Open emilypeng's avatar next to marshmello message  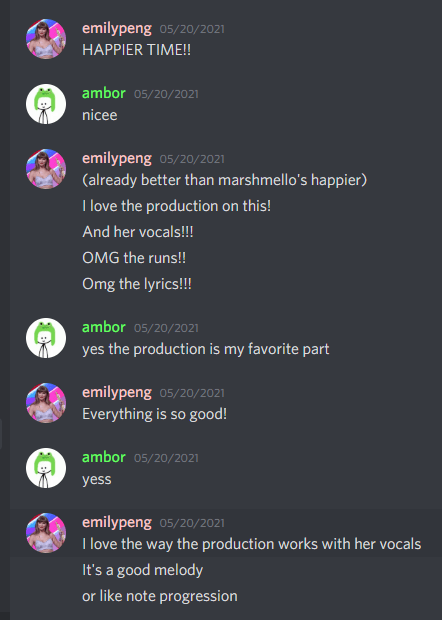point(46,169)
